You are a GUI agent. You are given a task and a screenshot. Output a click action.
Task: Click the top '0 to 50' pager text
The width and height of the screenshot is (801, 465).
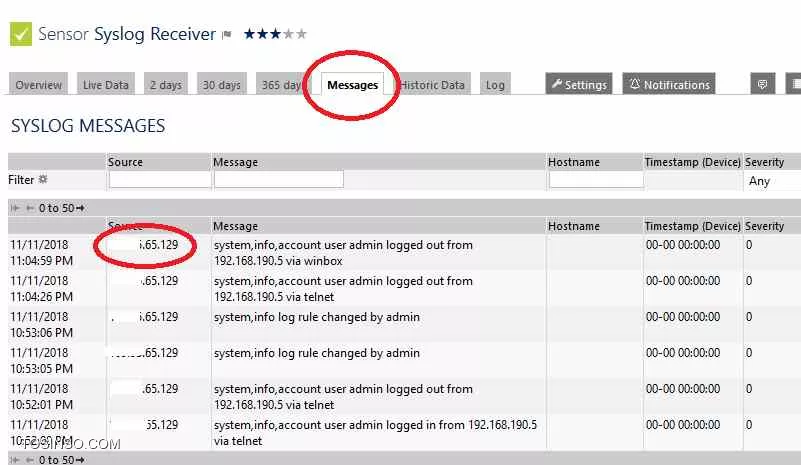coord(56,208)
